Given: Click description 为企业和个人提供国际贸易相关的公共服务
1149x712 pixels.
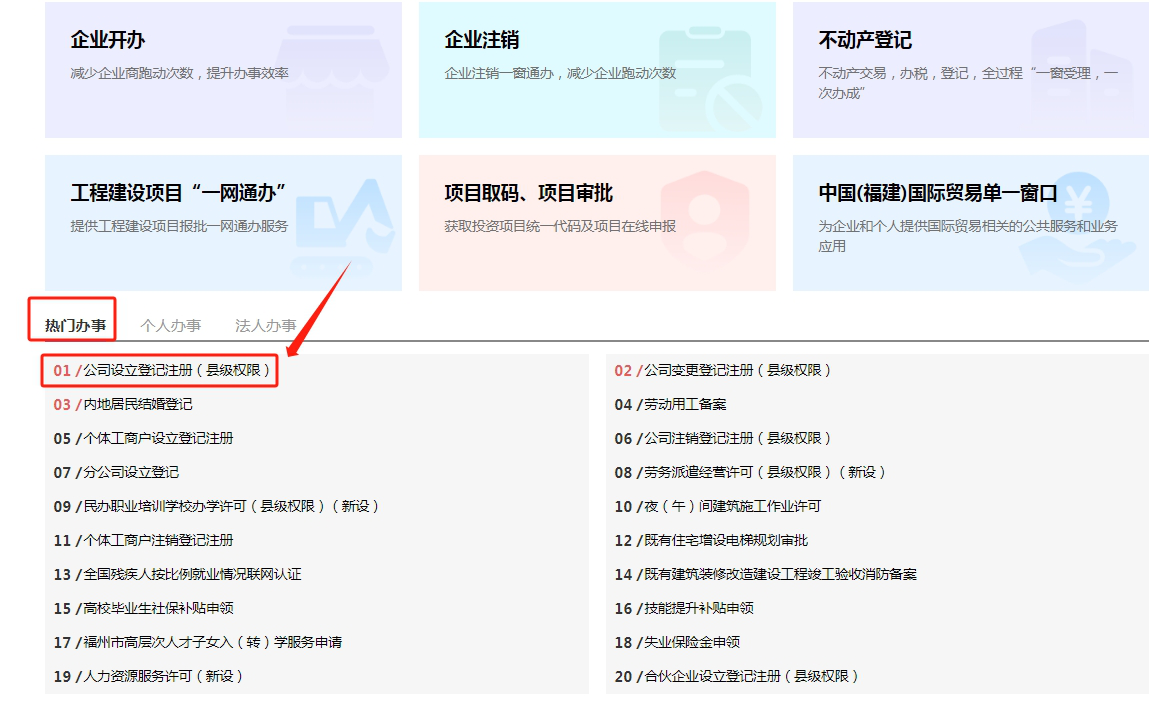Looking at the screenshot, I should click(x=968, y=236).
